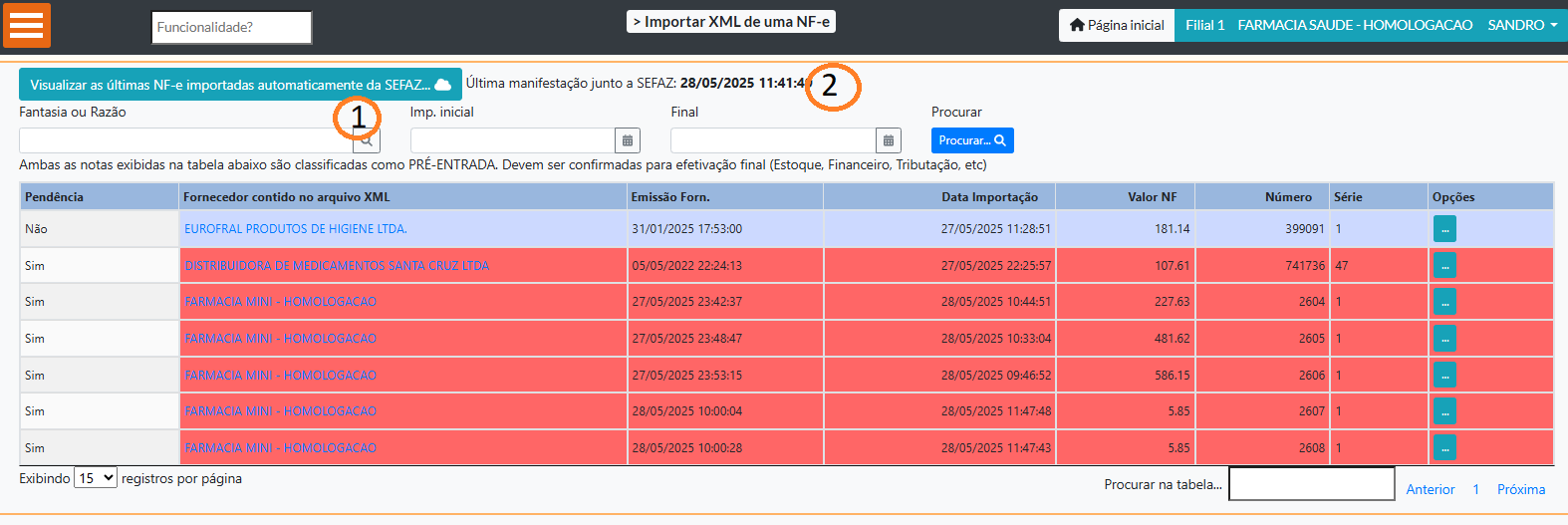View latest NF-e imported from SEFAZ
1568x525 pixels.
pyautogui.click(x=240, y=85)
